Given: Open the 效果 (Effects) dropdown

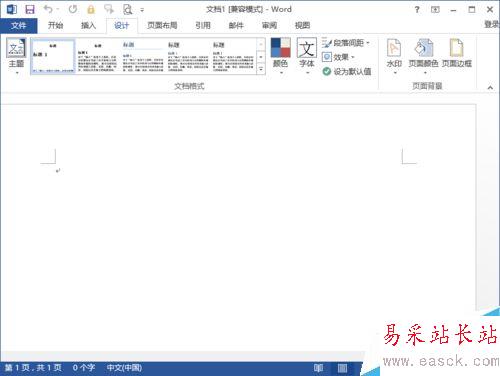Looking at the screenshot, I should 338,57.
